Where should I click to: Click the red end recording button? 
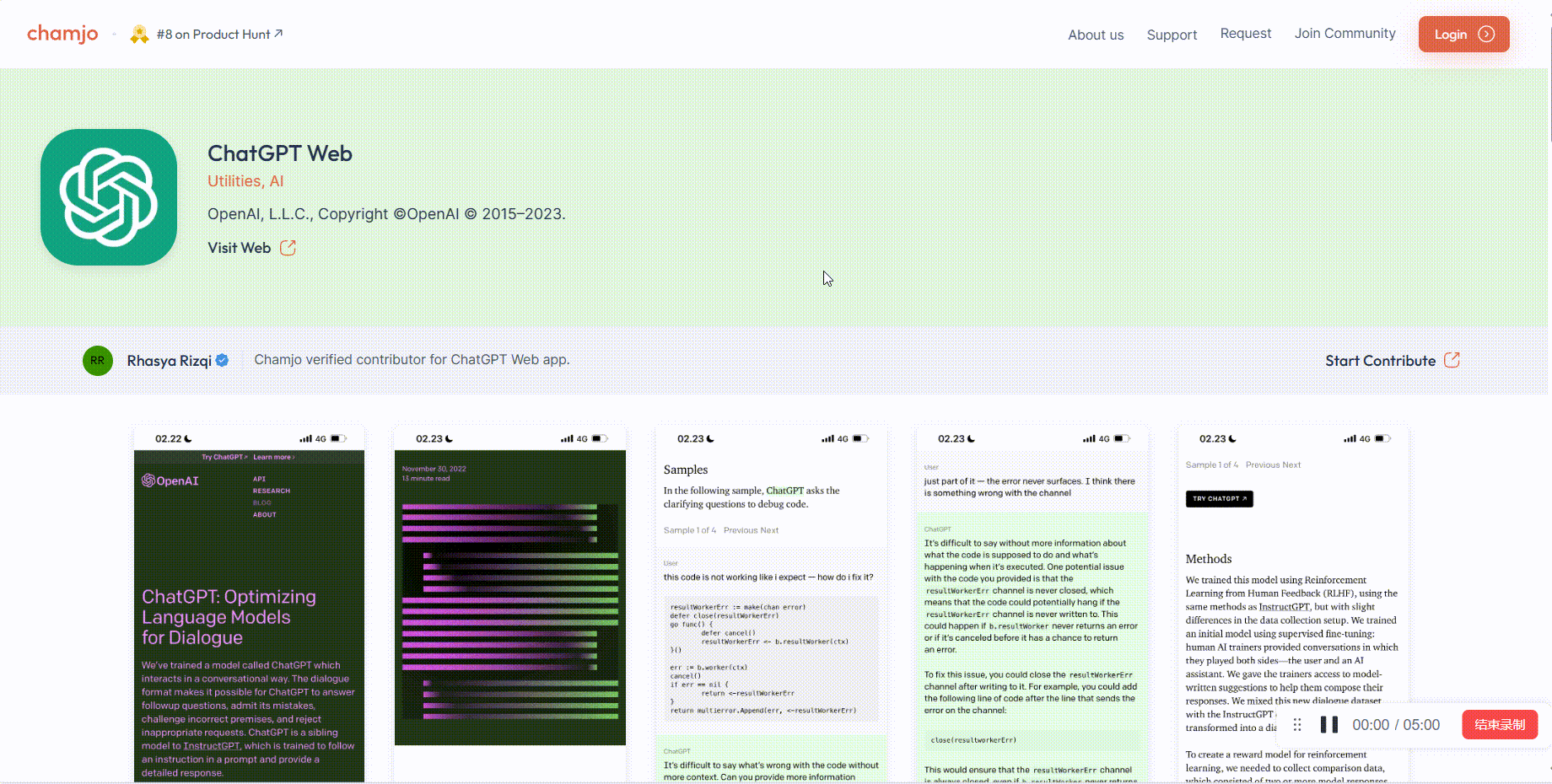(x=1500, y=725)
